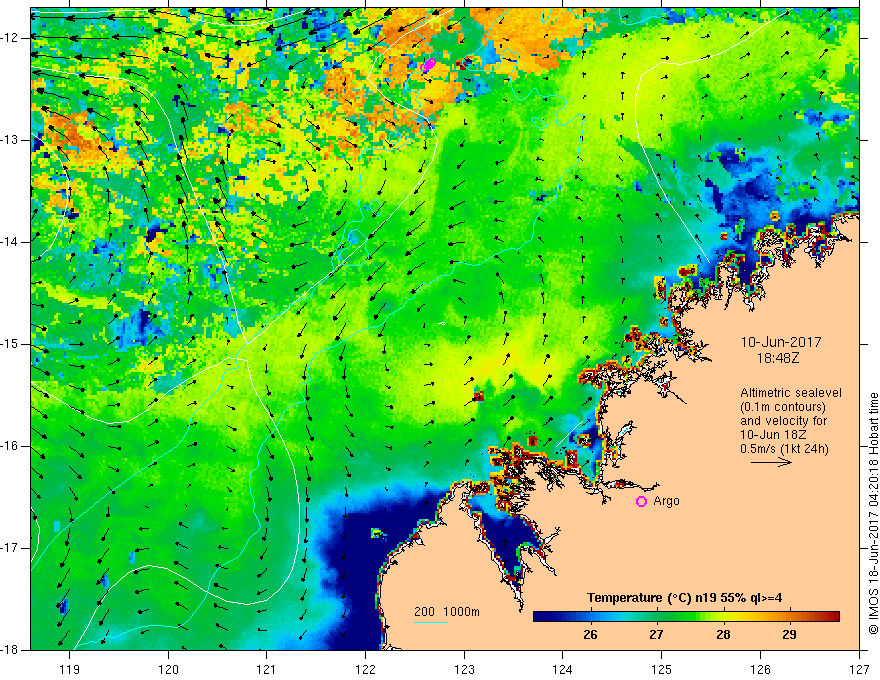880x680 pixels.
Task: Select the "(0.1m contours)" text line
Action: (783, 407)
